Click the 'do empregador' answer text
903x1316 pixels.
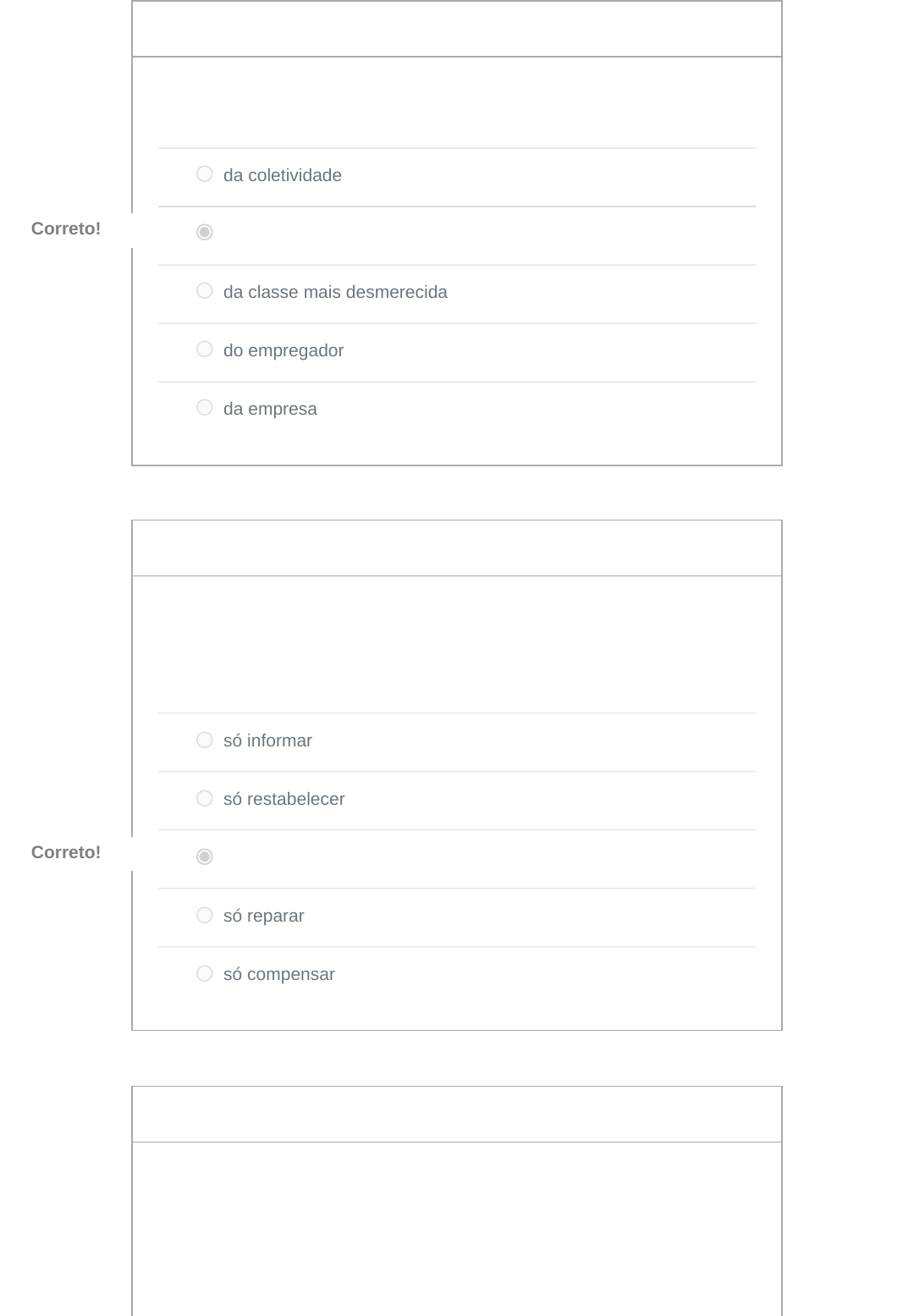[284, 350]
